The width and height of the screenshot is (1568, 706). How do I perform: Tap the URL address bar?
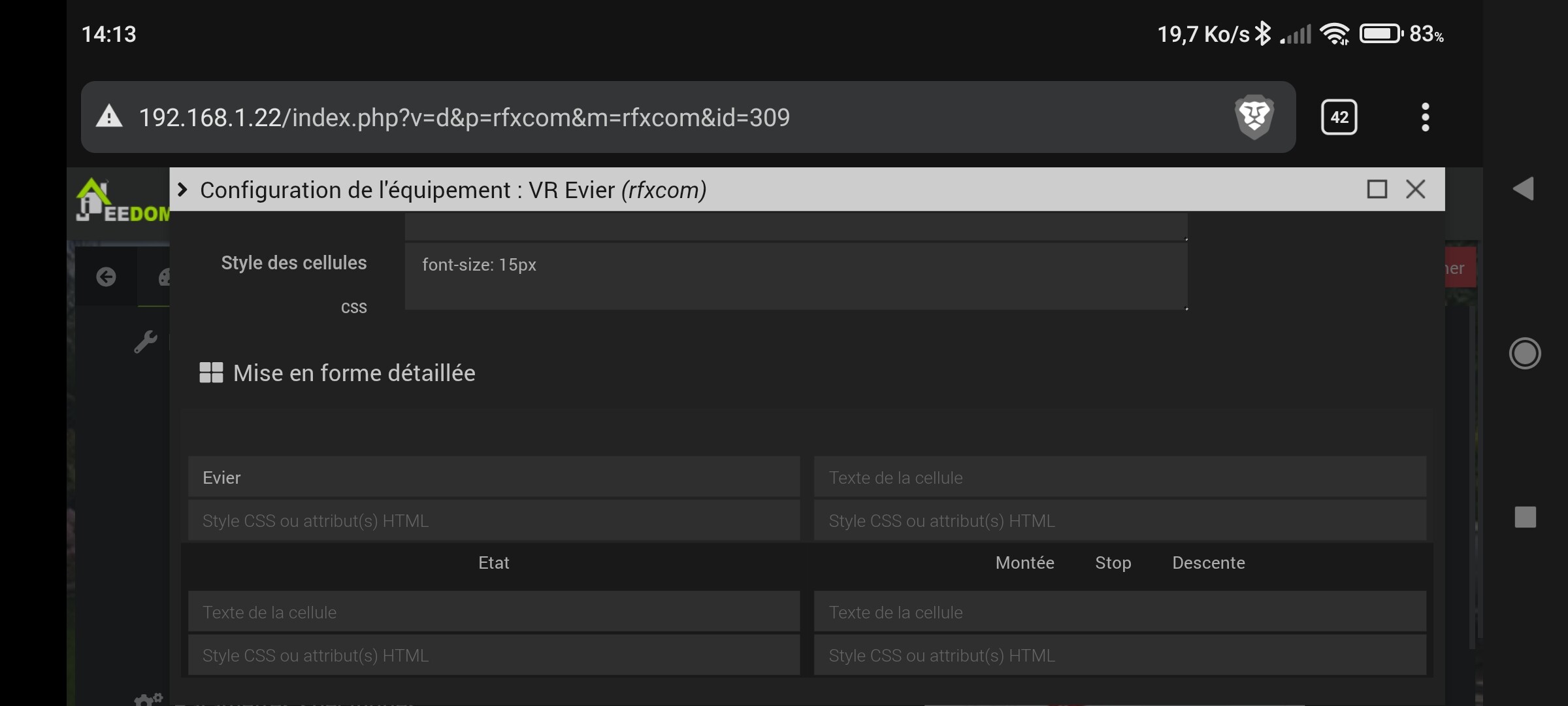pyautogui.click(x=653, y=118)
